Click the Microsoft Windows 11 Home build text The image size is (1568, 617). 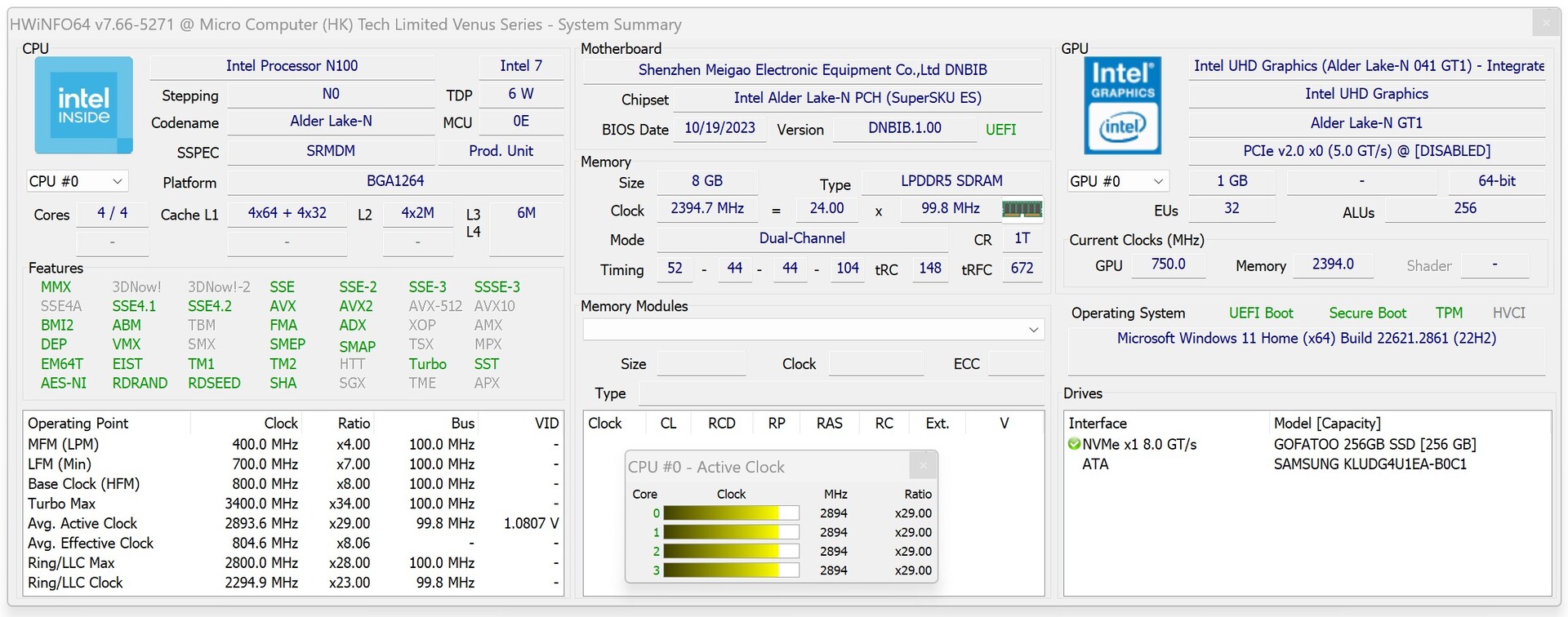point(1307,339)
